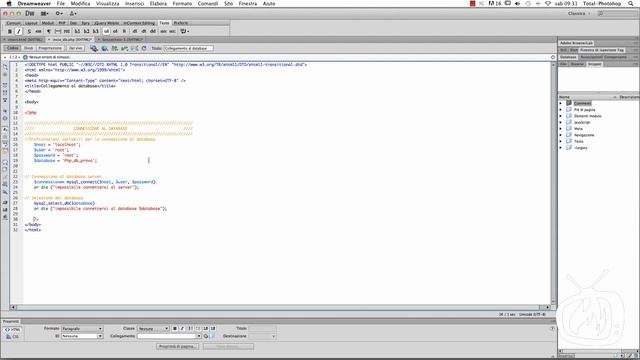Expand the Meta snippets folder
The width and height of the screenshot is (640, 360).
pyautogui.click(x=560, y=129)
